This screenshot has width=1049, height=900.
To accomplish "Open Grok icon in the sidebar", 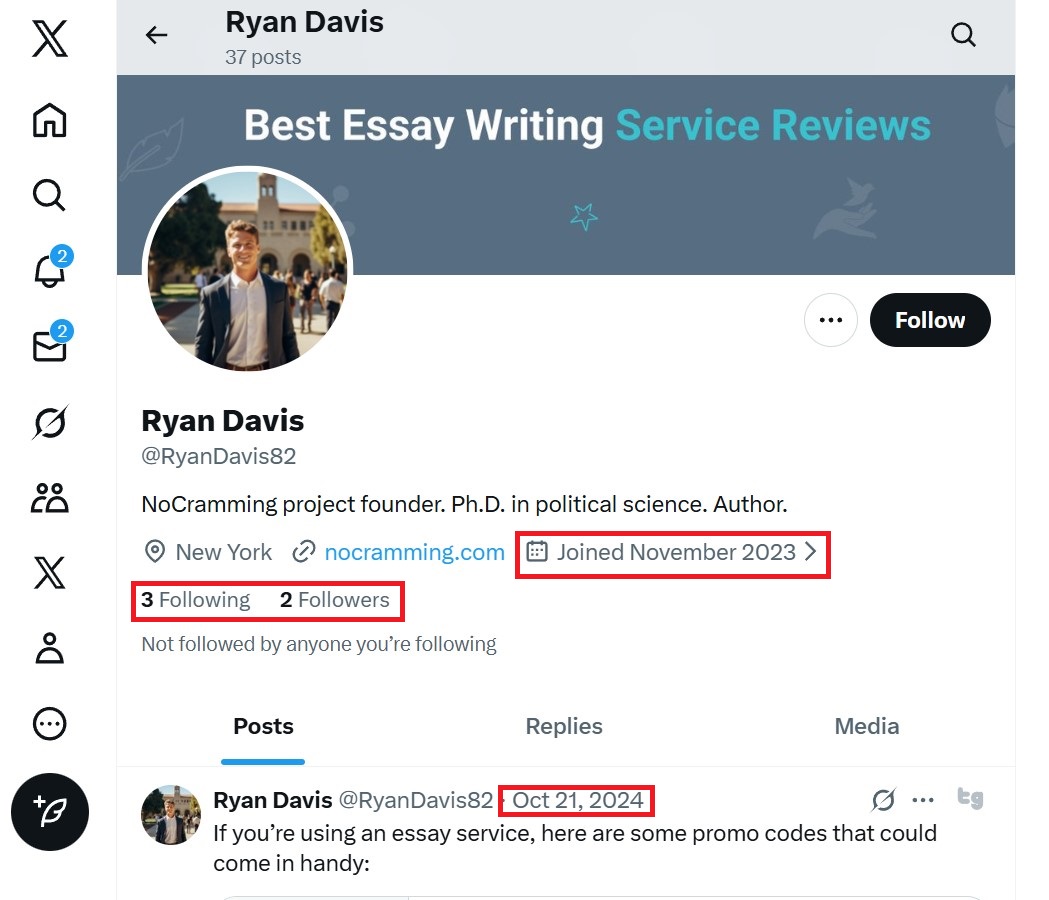I will (49, 423).
